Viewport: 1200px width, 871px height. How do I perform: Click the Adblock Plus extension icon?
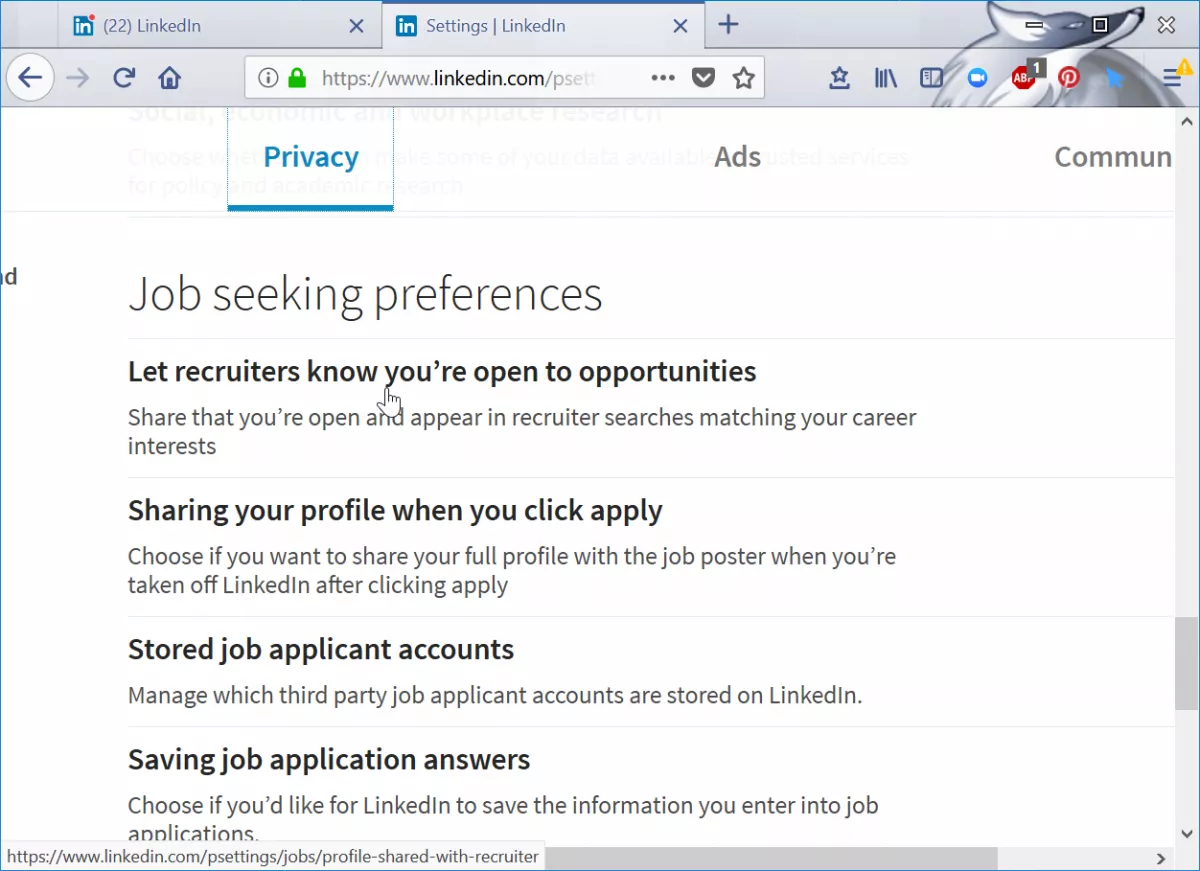(1025, 77)
